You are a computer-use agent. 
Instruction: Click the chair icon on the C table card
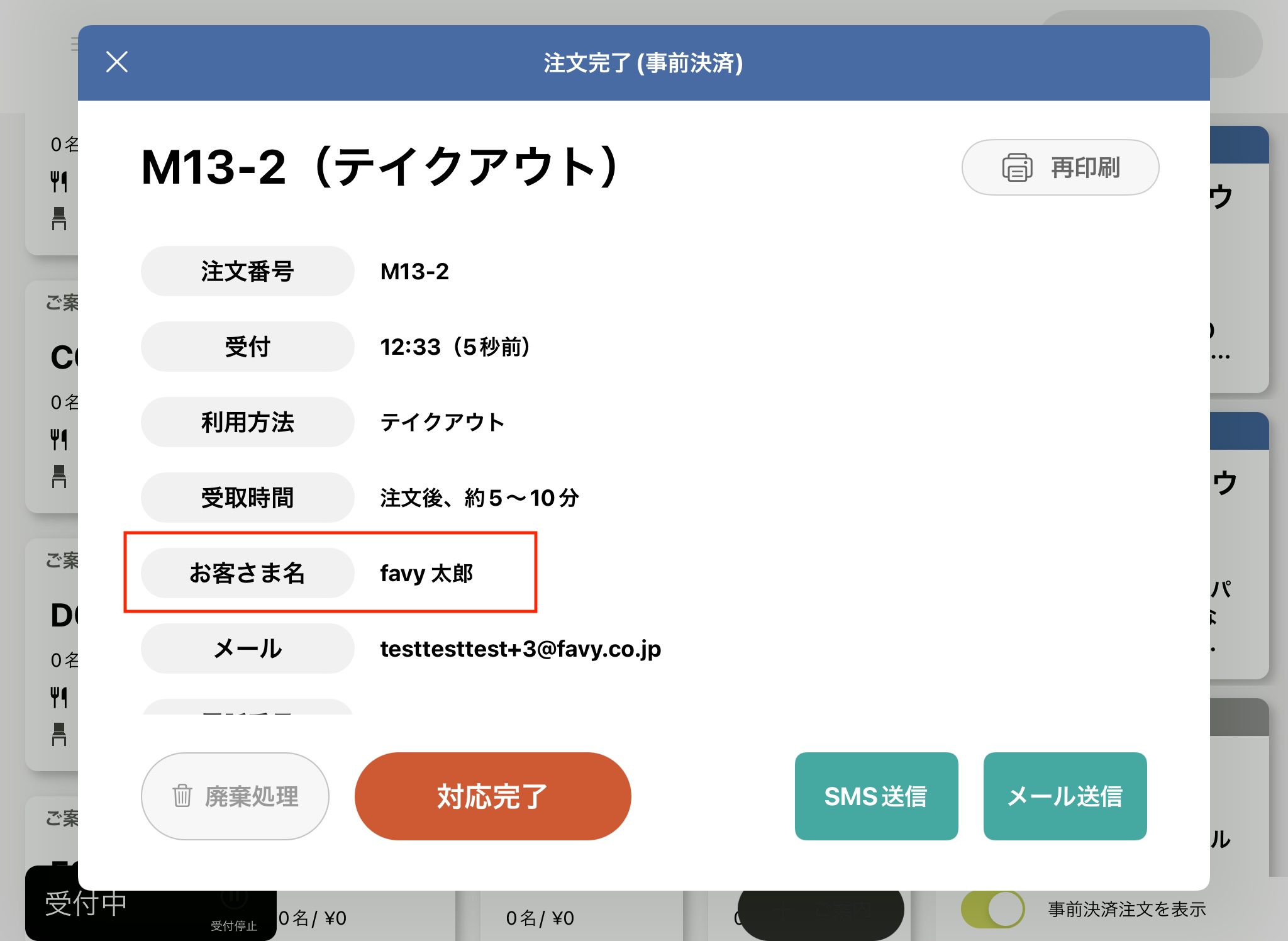(58, 477)
